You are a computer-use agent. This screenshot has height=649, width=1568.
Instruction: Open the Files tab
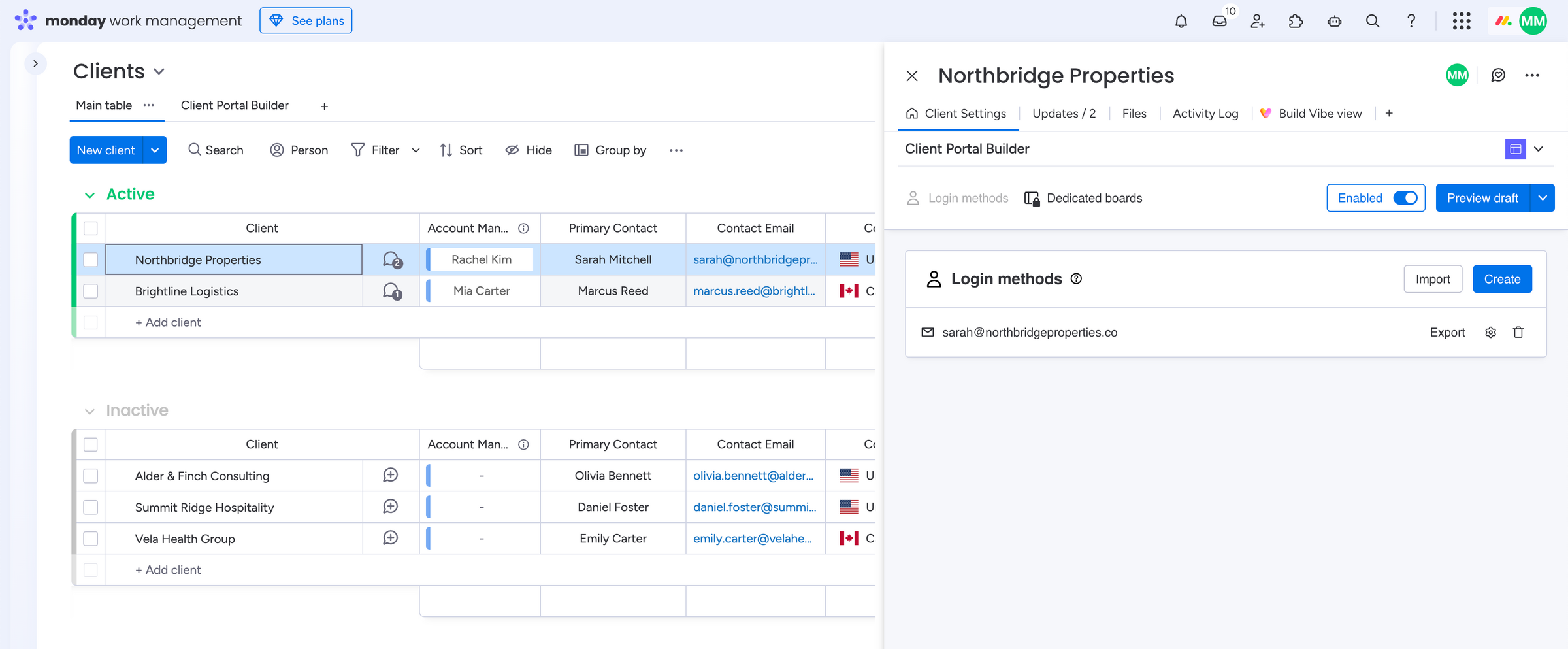tap(1134, 114)
